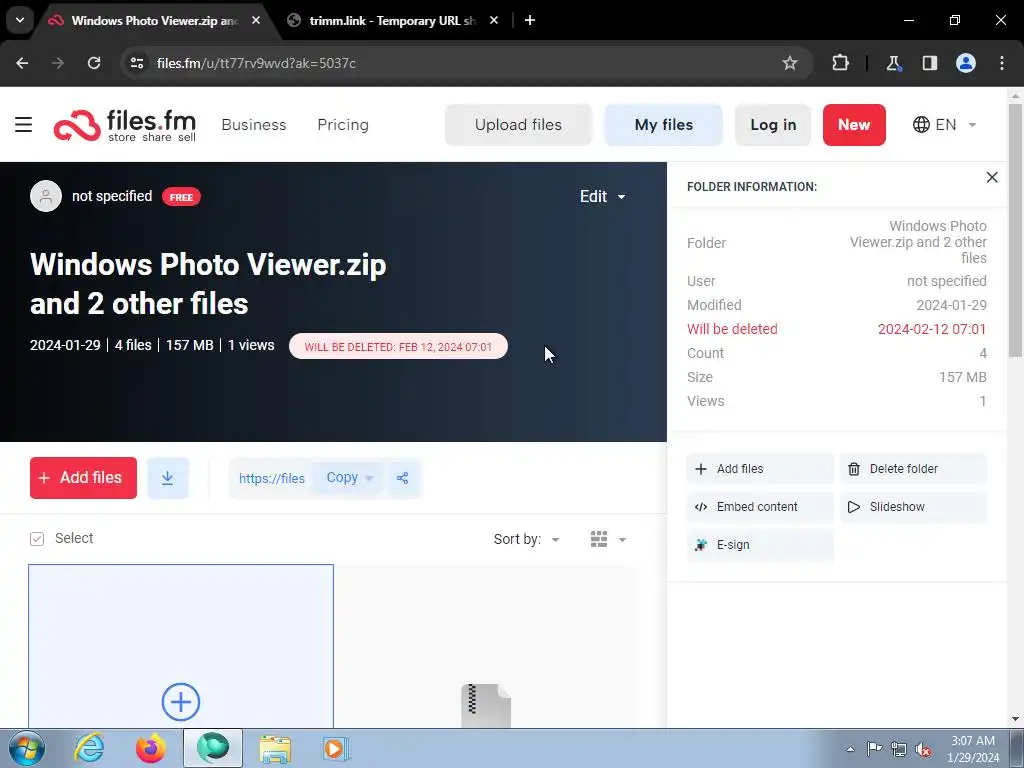Tick the Select checkbox
Screen dimensions: 1024x768
tap(37, 538)
